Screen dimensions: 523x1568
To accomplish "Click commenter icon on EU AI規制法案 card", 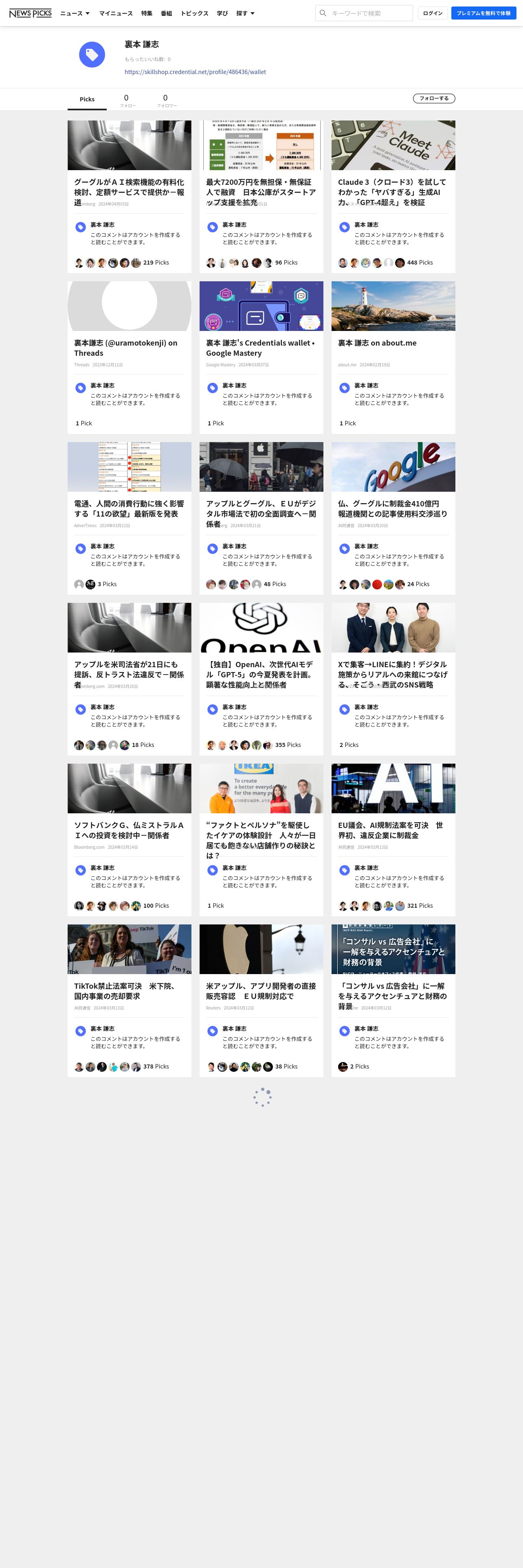I will coord(345,870).
